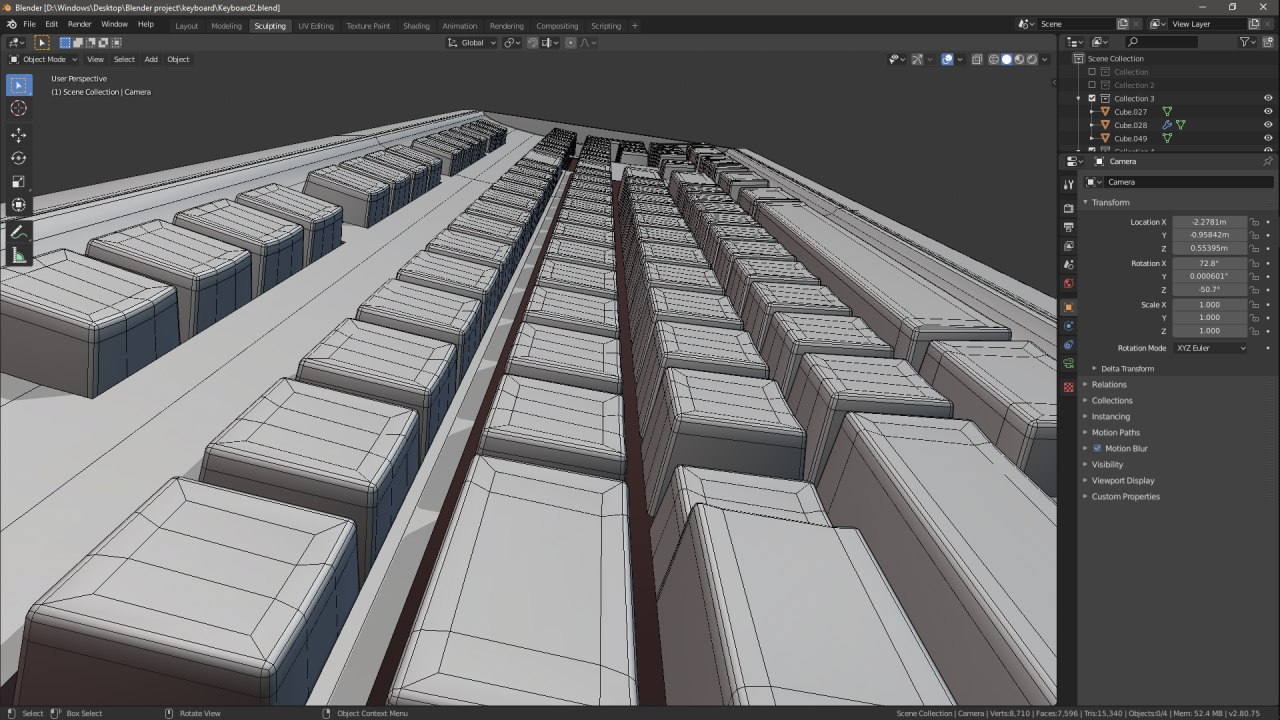Click the Location X value field
Viewport: 1280px width, 720px height.
click(1210, 222)
